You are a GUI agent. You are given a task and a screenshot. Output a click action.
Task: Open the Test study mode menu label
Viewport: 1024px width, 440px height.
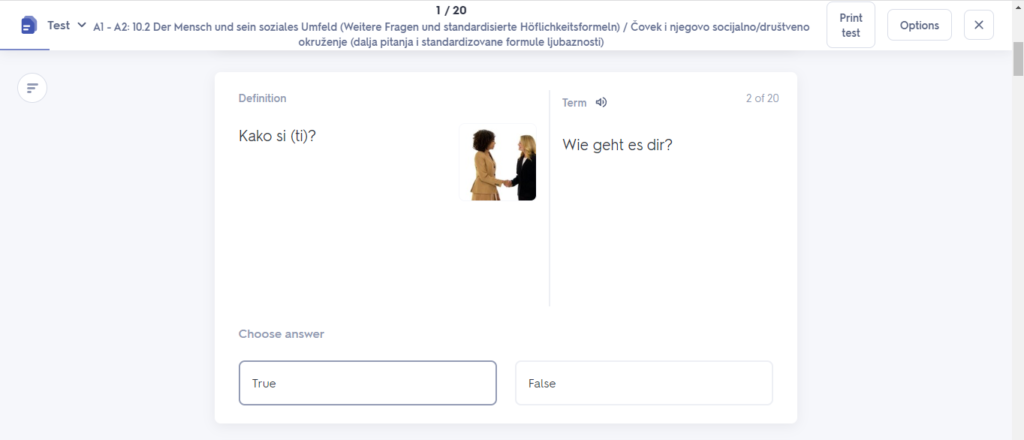[x=59, y=25]
